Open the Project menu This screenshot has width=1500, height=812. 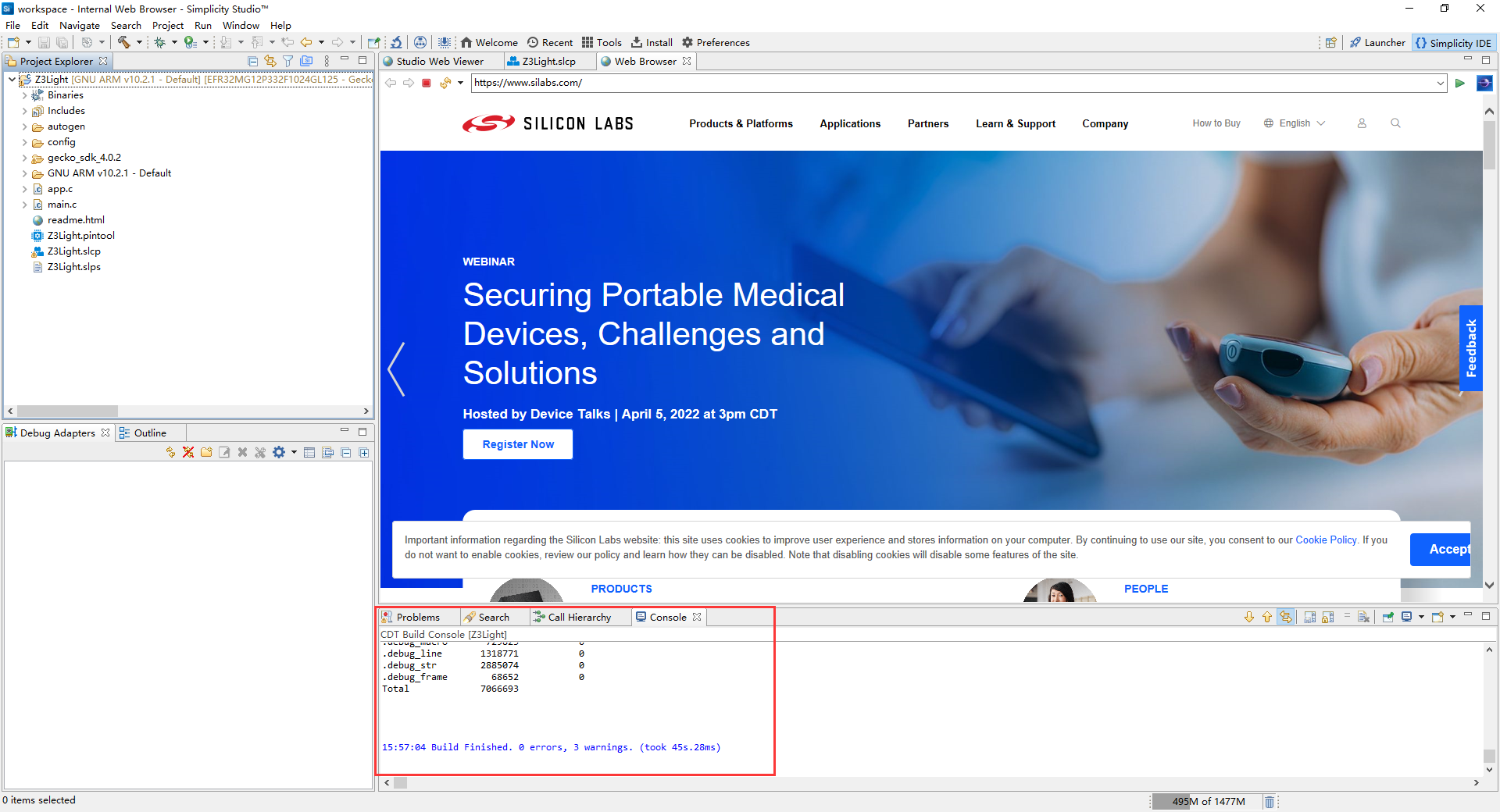168,25
